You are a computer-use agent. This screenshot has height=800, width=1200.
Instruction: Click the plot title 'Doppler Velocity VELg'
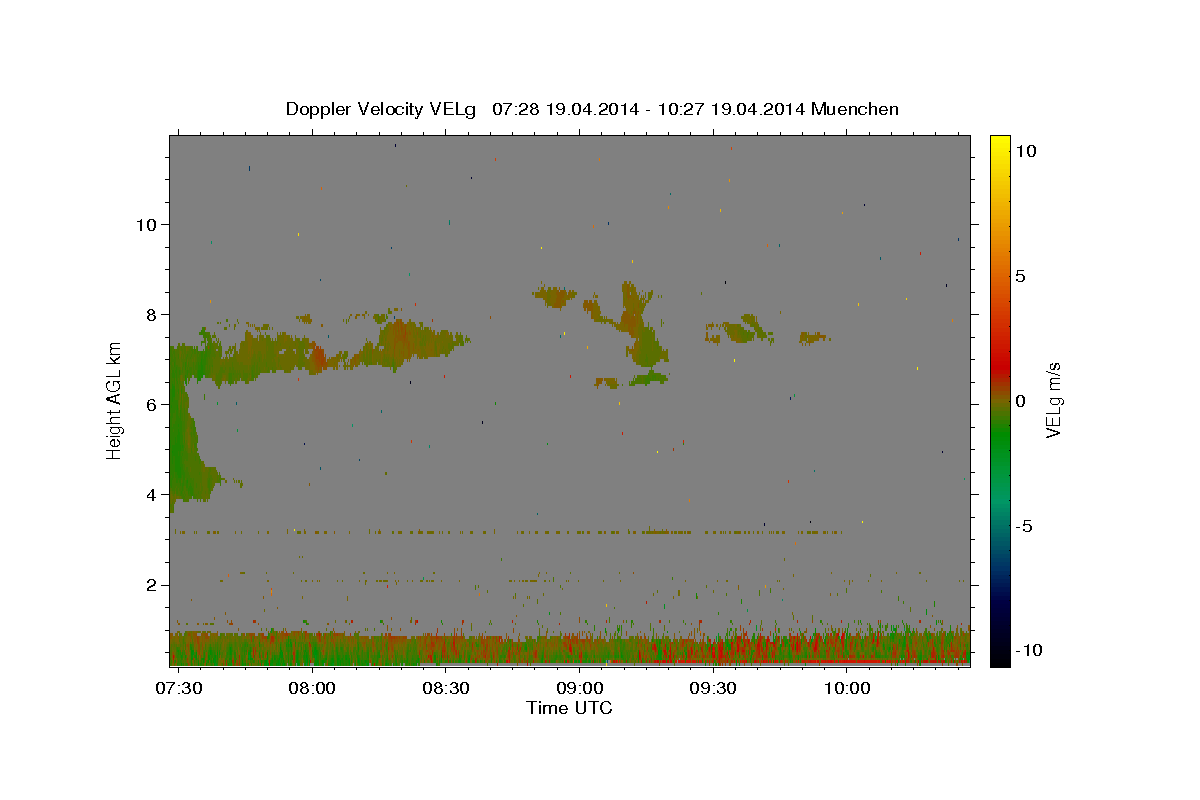[x=382, y=109]
